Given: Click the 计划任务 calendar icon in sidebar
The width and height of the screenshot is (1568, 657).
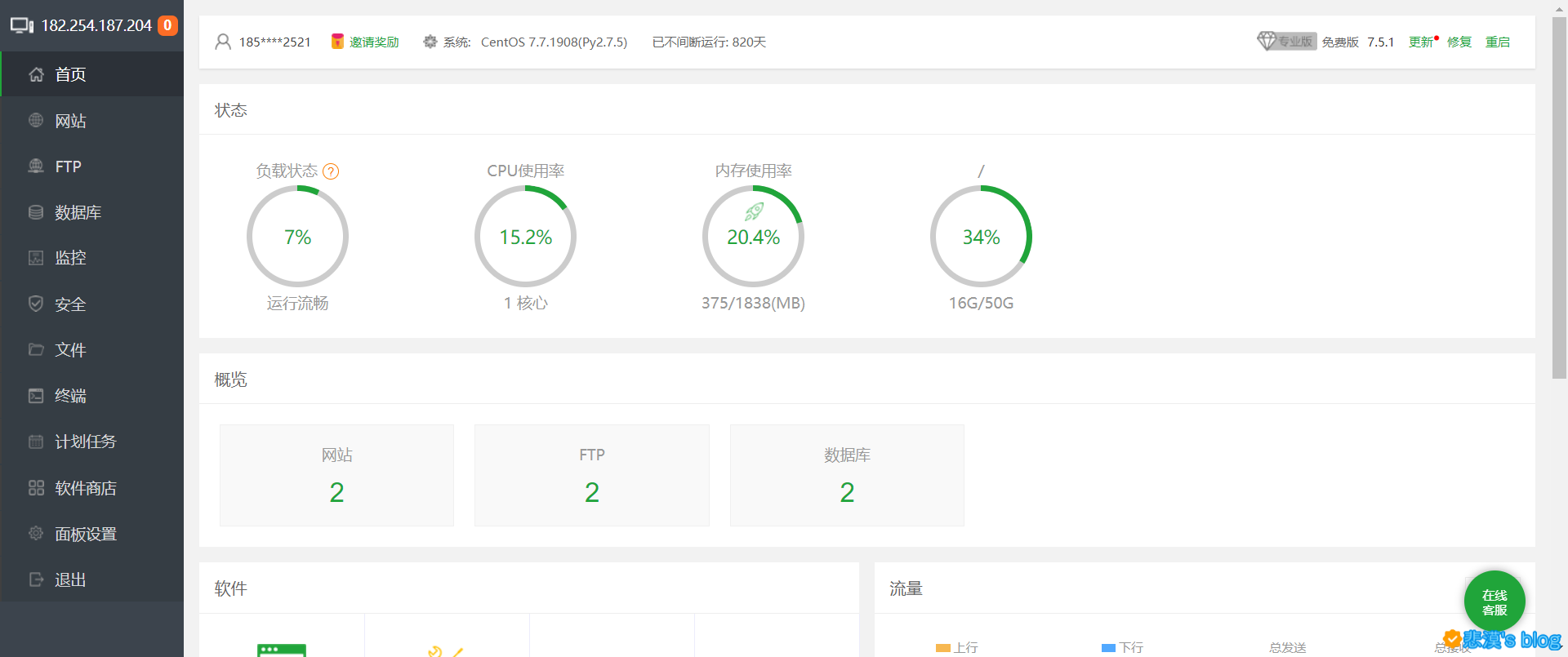Looking at the screenshot, I should click(36, 442).
